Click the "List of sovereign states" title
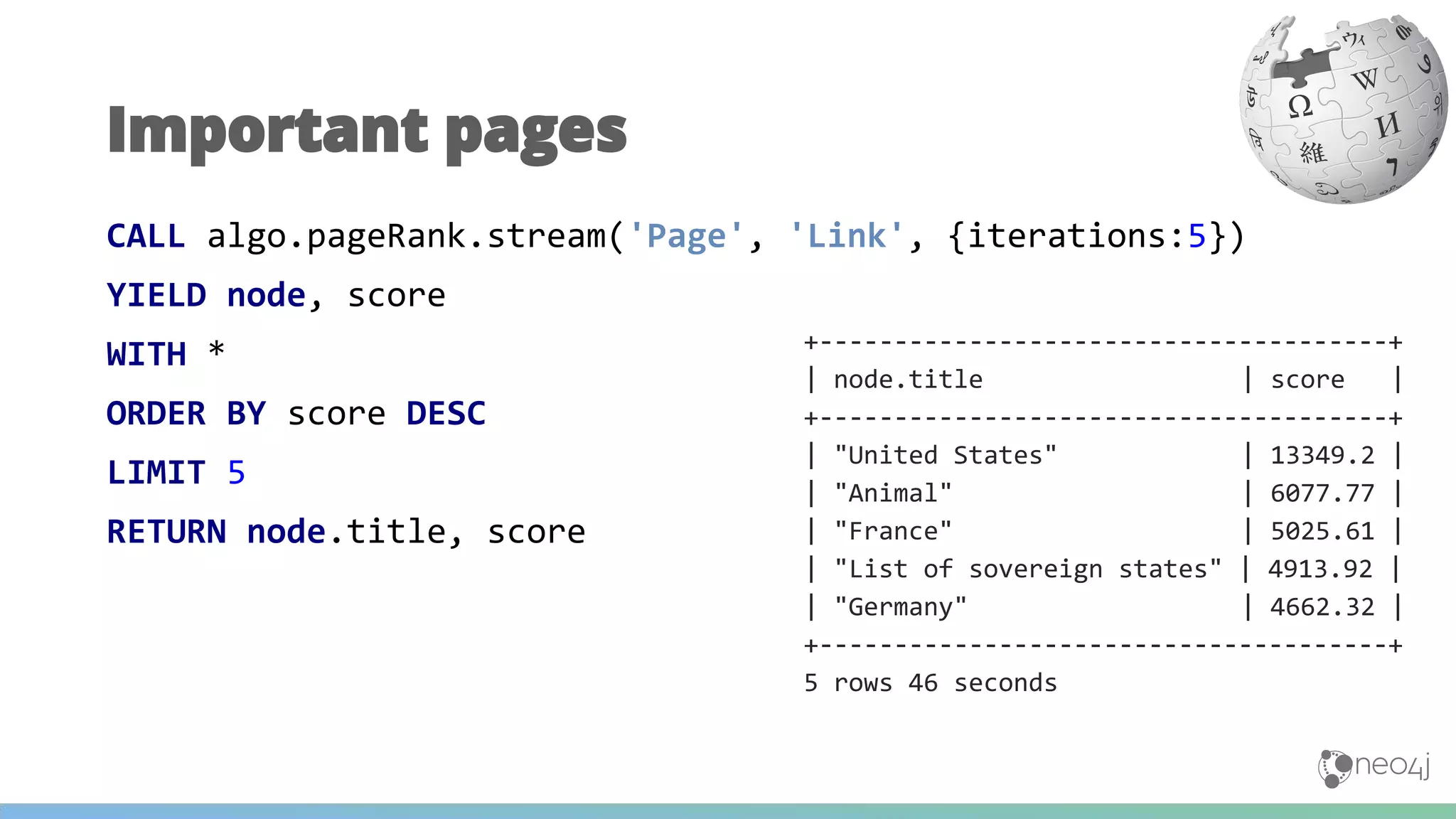Viewport: 1456px width, 819px height. click(1028, 569)
